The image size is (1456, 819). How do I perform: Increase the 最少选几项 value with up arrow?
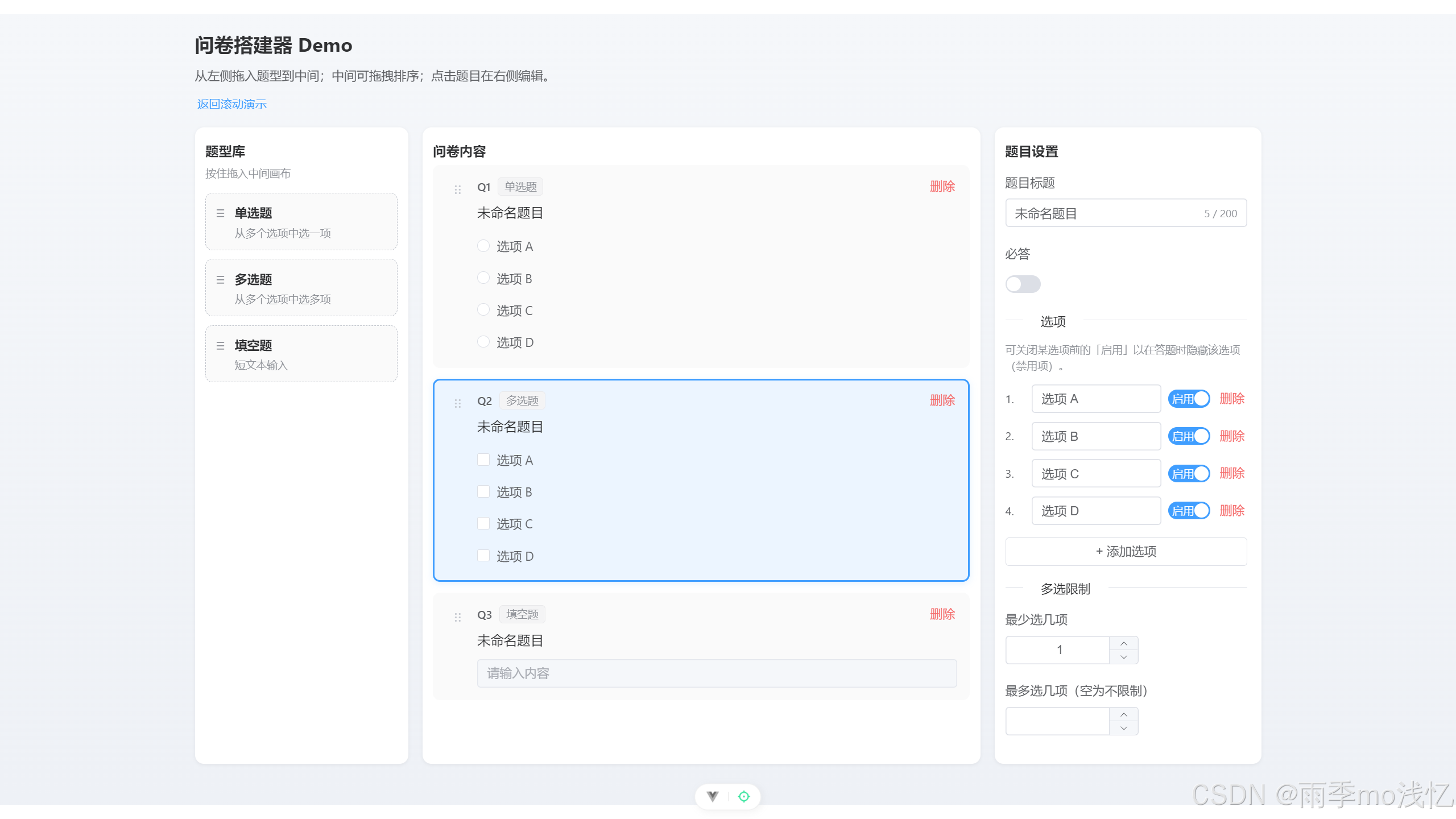1124,643
